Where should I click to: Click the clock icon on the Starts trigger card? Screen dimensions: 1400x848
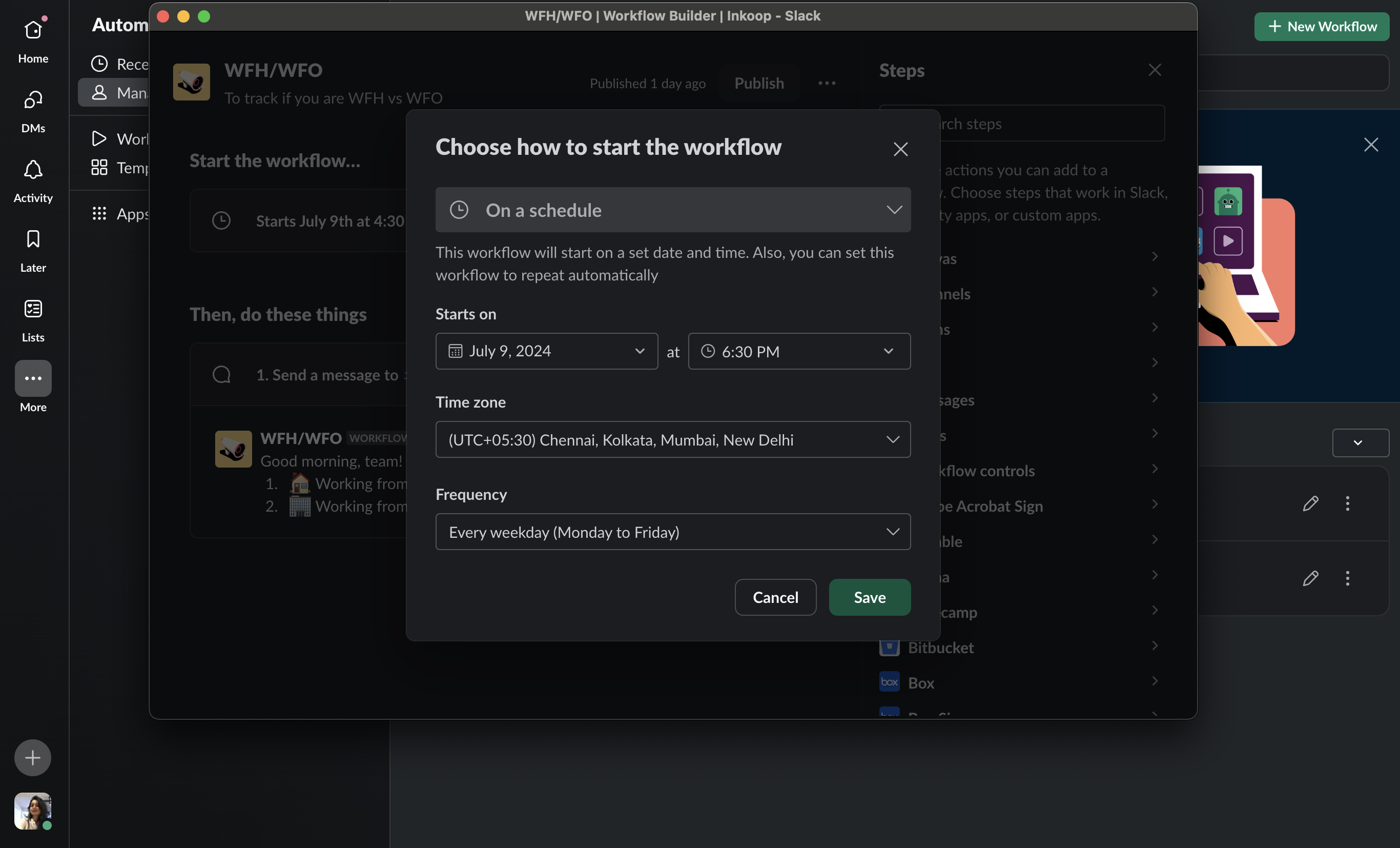click(x=221, y=220)
